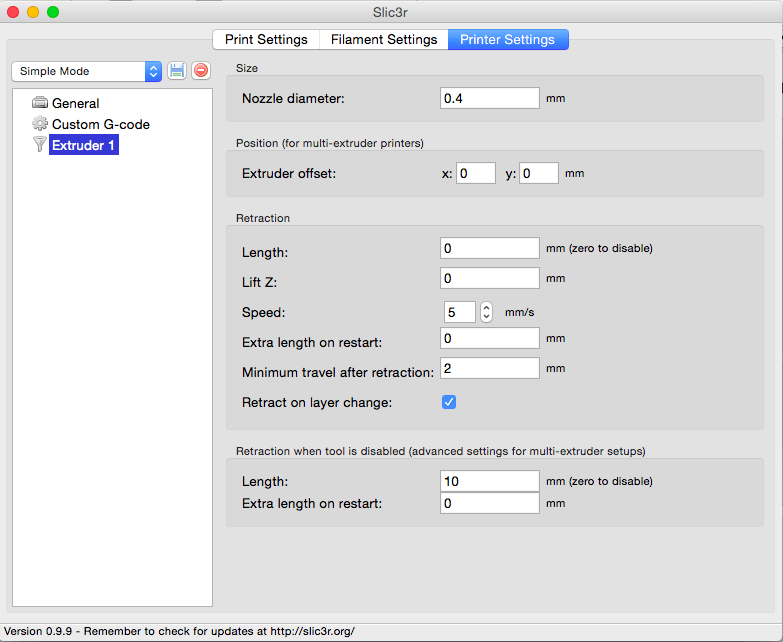Click the Extruder offset x field
Screen dimensions: 783x642
pos(475,173)
